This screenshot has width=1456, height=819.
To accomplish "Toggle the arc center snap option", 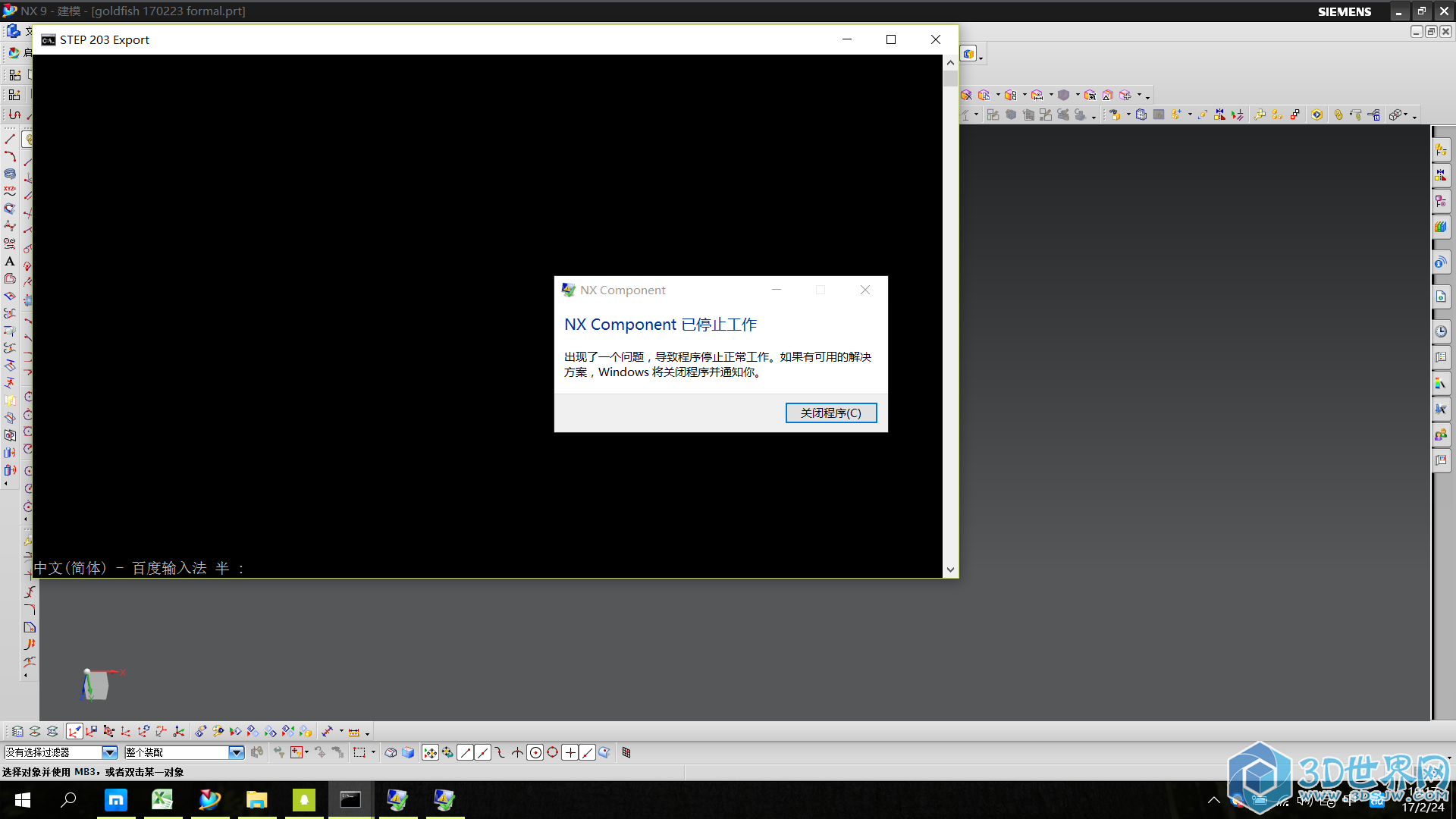I will (535, 752).
